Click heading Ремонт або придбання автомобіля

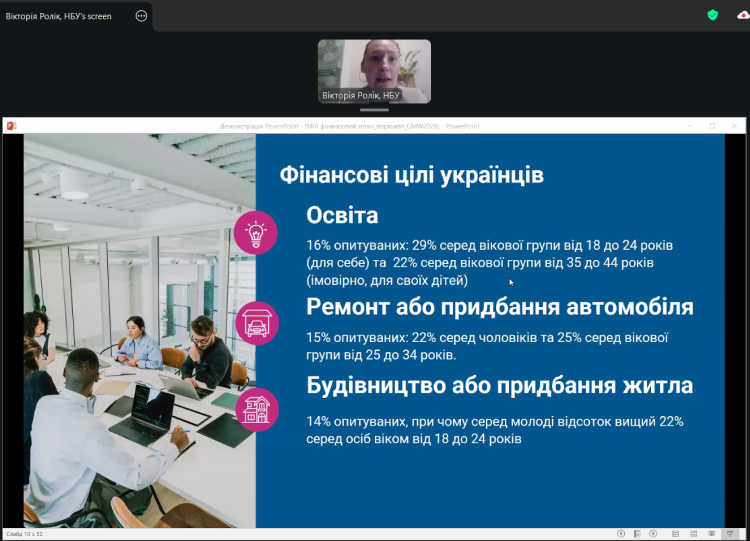click(500, 307)
